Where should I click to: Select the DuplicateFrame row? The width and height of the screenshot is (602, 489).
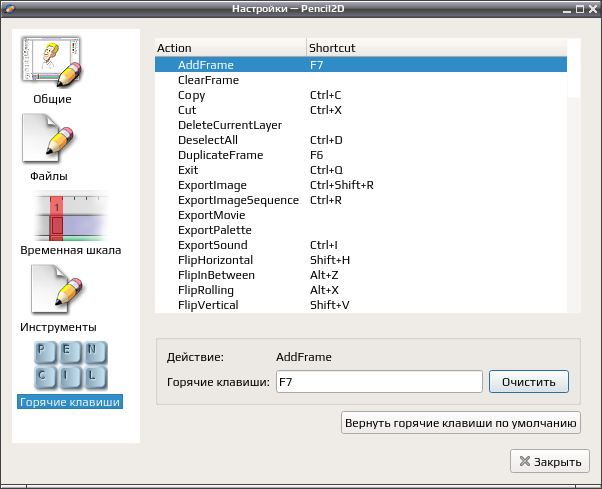coord(361,155)
